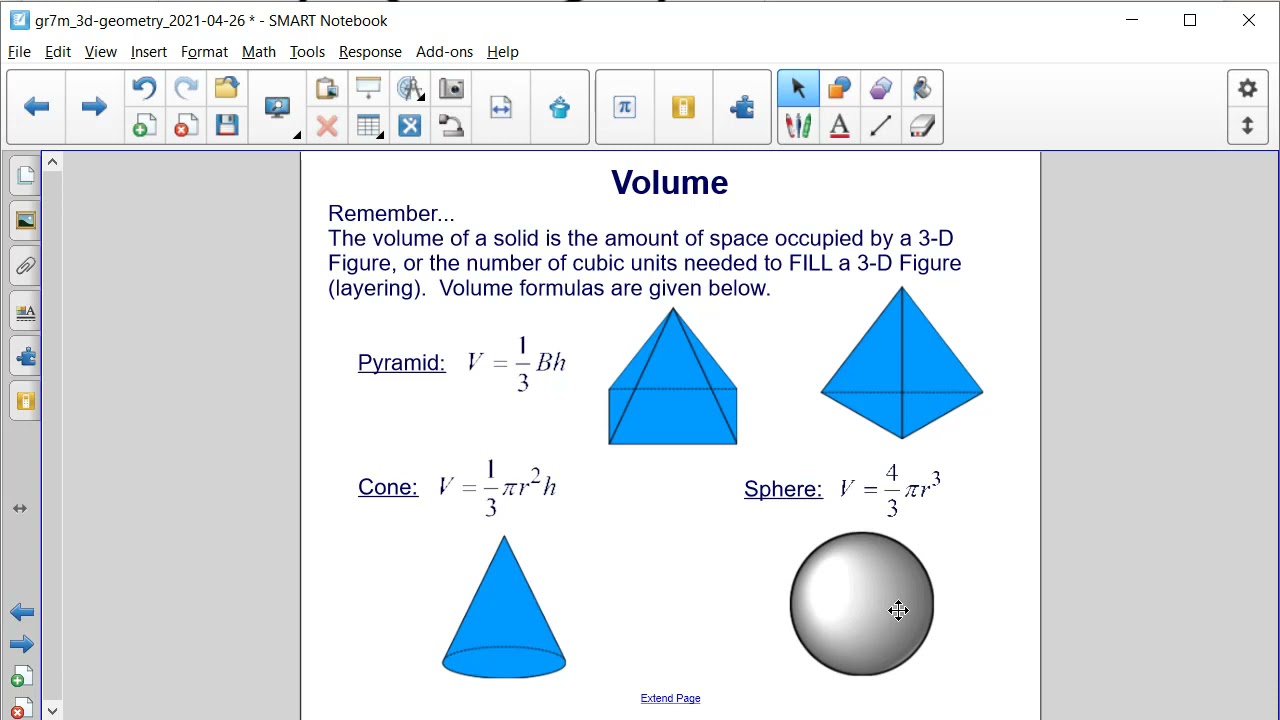The height and width of the screenshot is (720, 1280).
Task: Clear page with the blue X icon
Action: point(410,126)
